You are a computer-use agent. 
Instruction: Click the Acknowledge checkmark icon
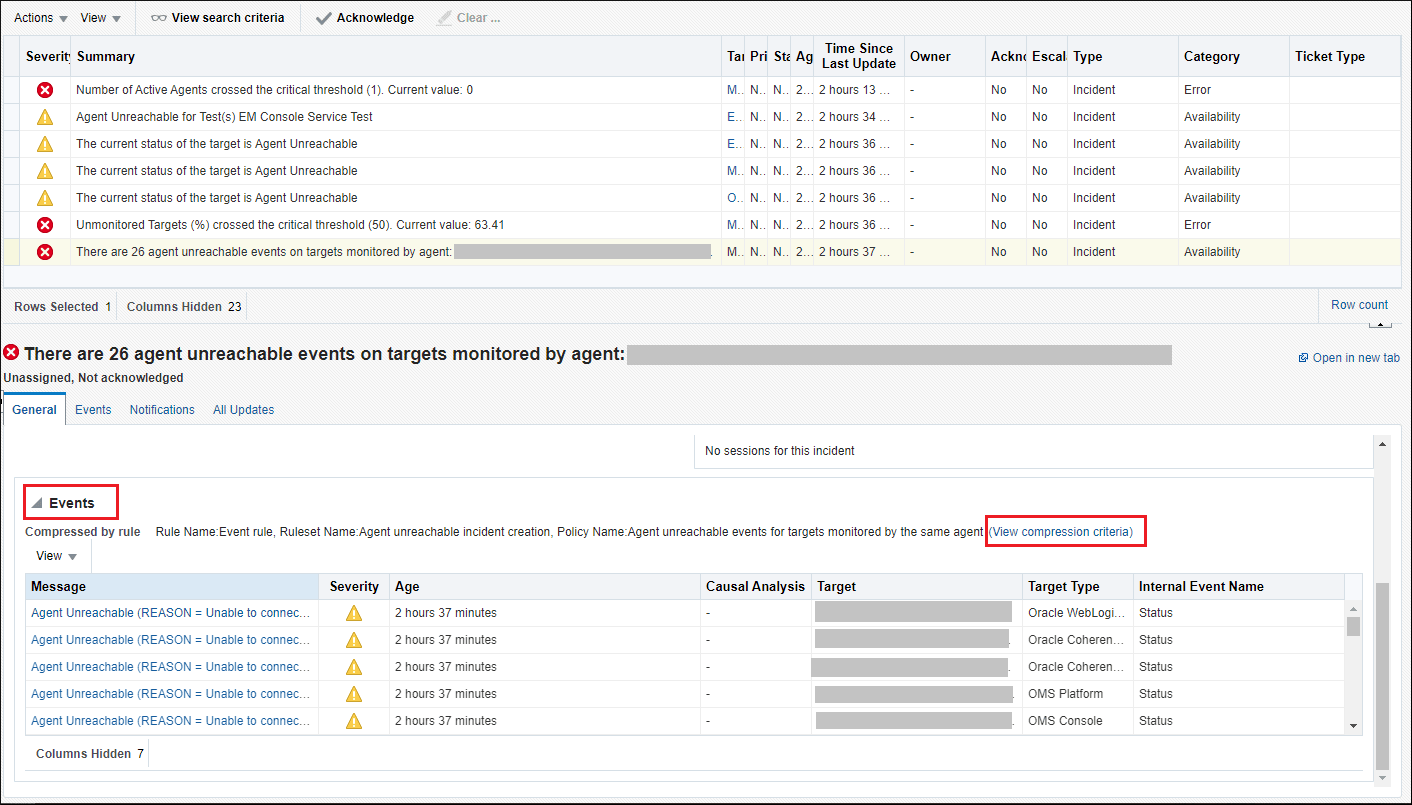click(323, 18)
